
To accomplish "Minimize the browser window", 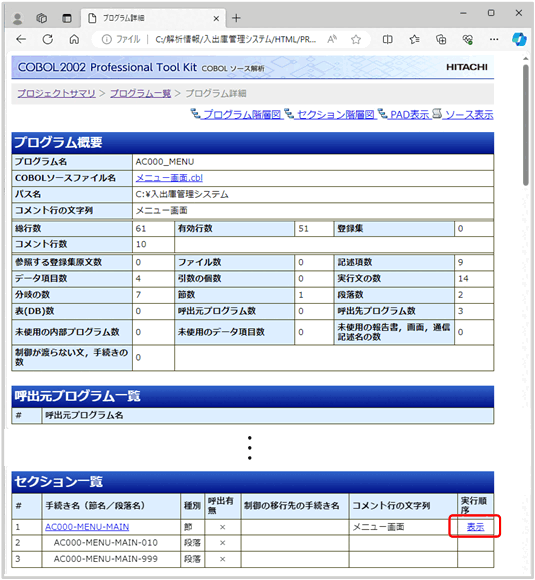I will tap(463, 13).
